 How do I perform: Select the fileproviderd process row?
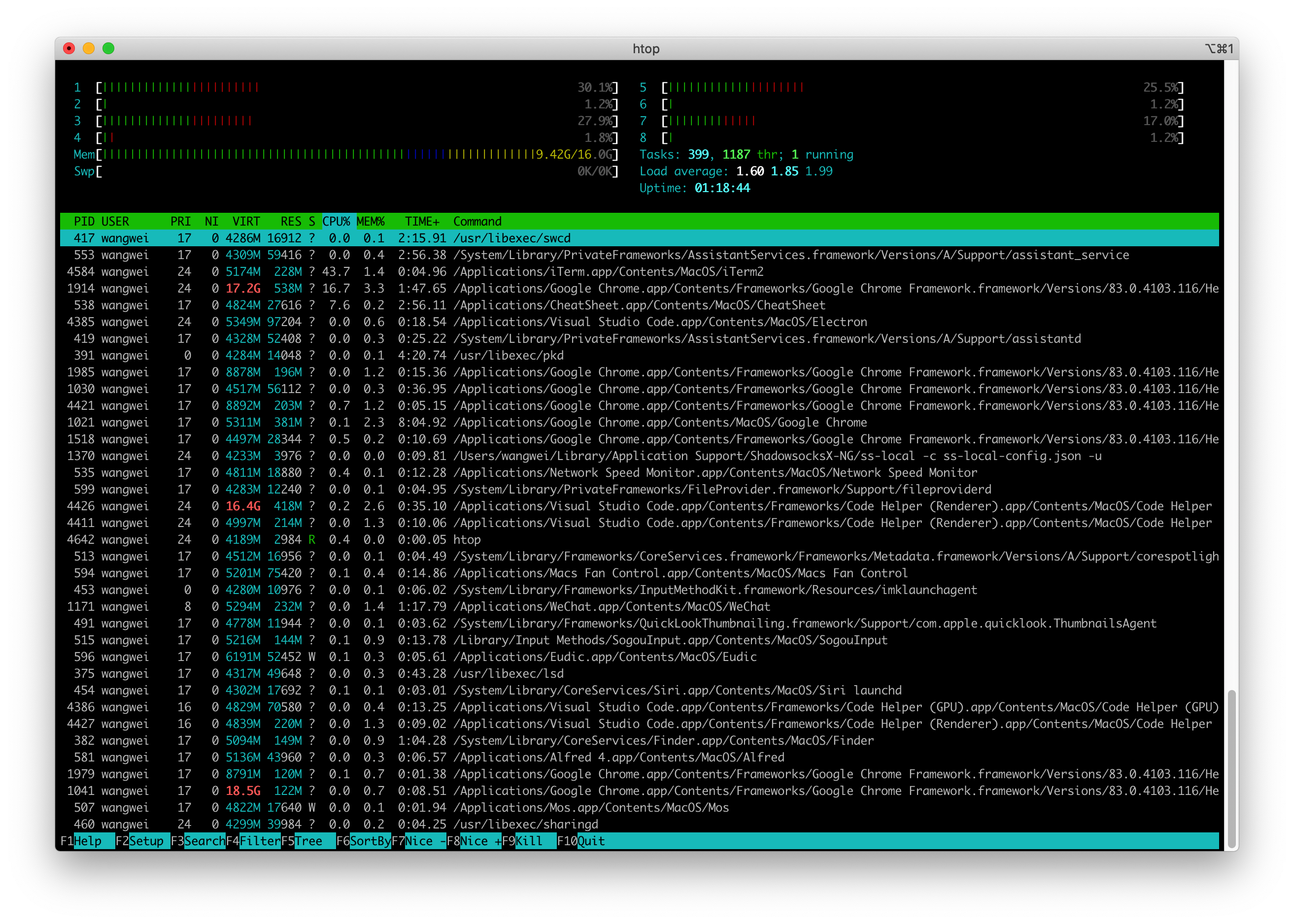tap(639, 489)
